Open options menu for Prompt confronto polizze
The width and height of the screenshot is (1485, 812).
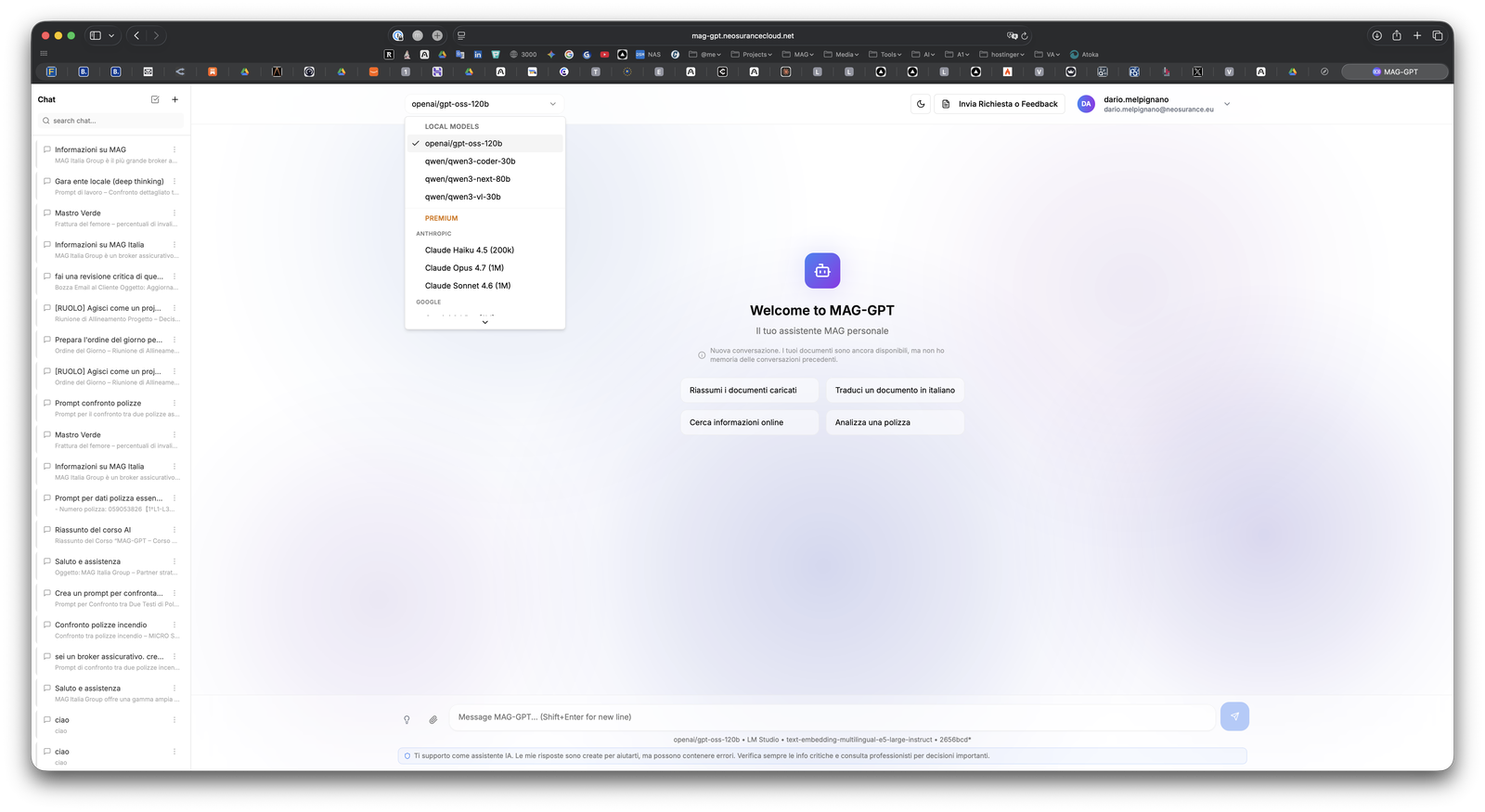point(174,403)
